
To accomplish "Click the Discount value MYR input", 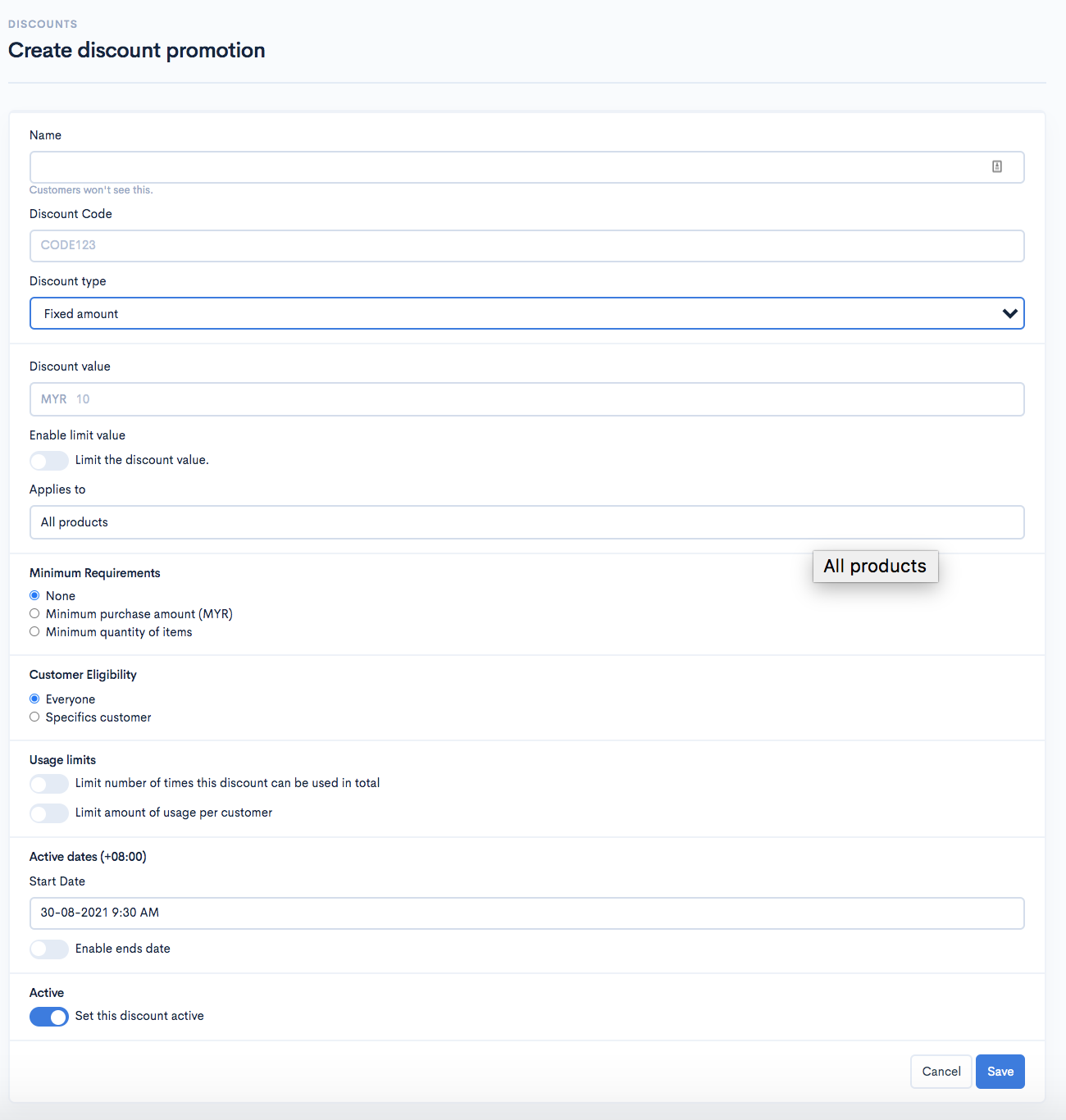I will tap(526, 399).
